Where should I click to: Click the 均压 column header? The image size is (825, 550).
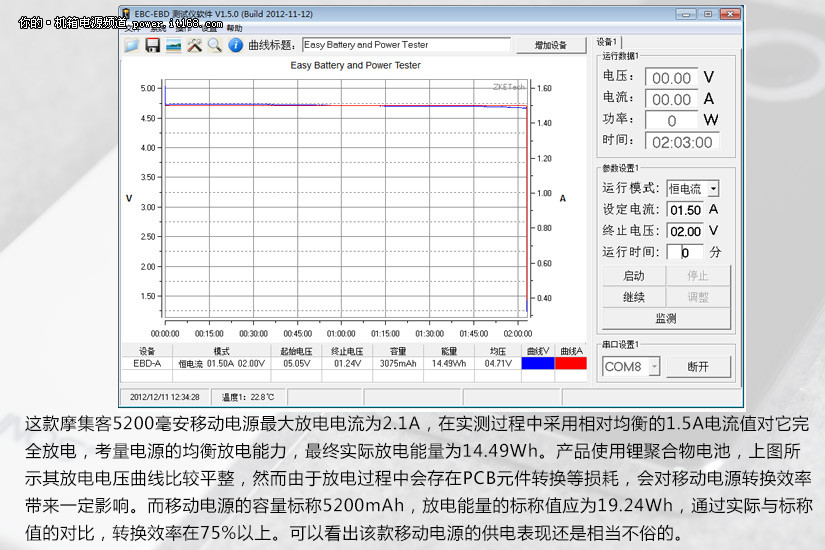click(x=498, y=351)
